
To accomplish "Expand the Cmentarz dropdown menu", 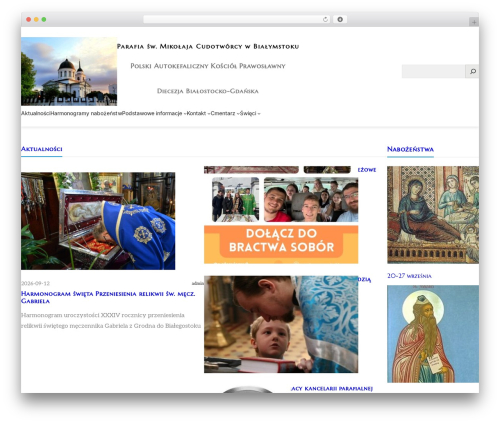I will [225, 113].
